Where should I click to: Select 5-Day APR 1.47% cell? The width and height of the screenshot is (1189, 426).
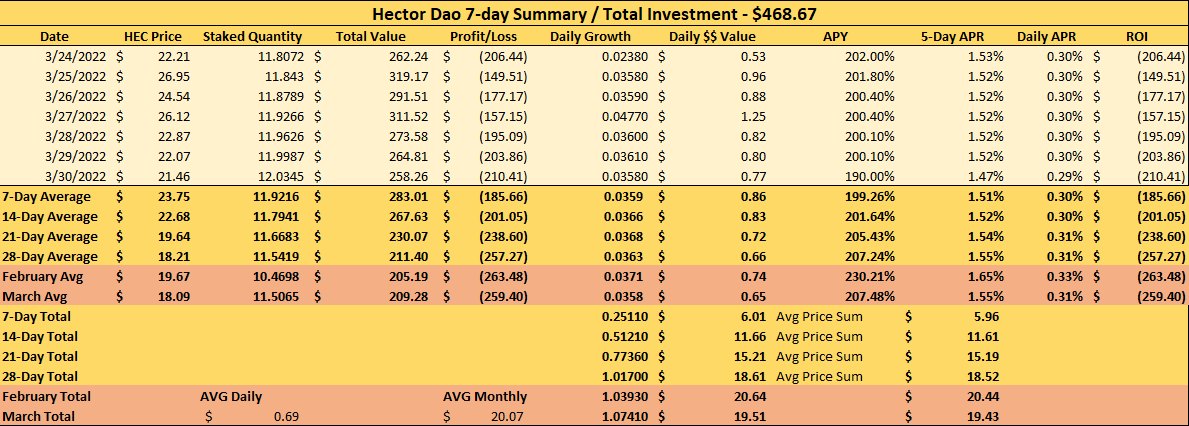click(987, 175)
